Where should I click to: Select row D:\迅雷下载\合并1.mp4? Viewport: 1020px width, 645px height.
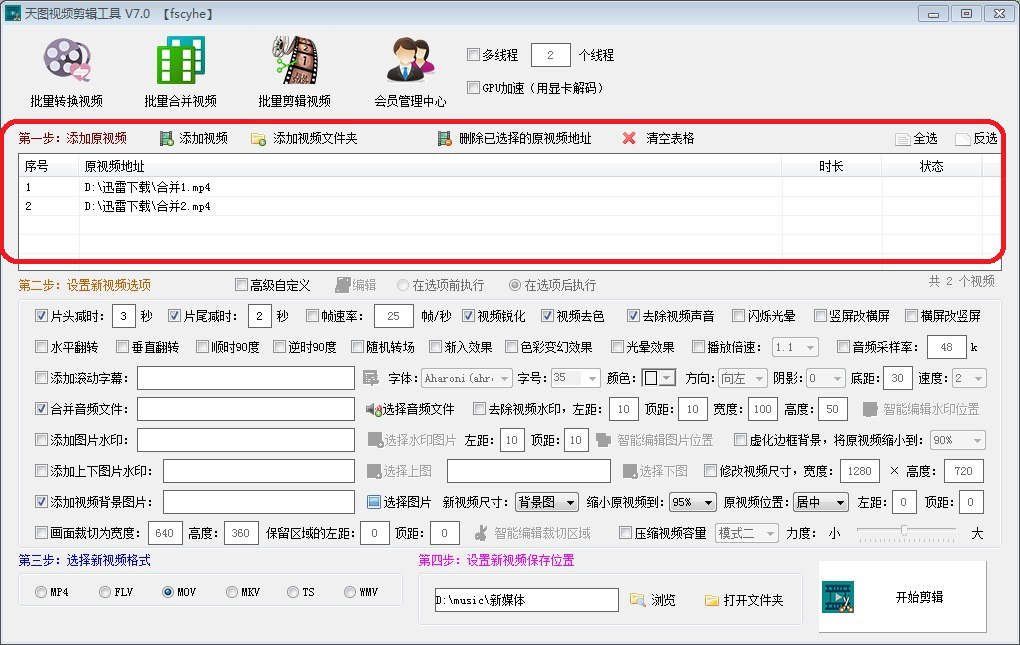tap(510, 187)
